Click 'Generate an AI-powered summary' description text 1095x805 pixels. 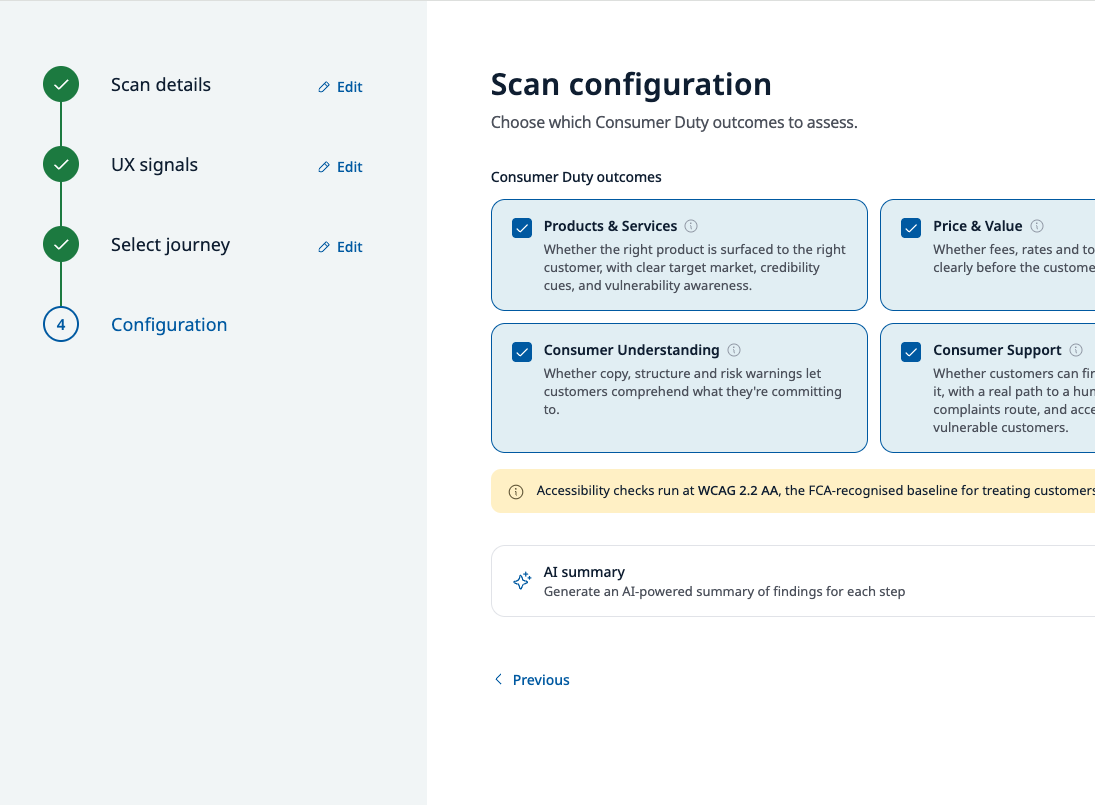coord(724,592)
